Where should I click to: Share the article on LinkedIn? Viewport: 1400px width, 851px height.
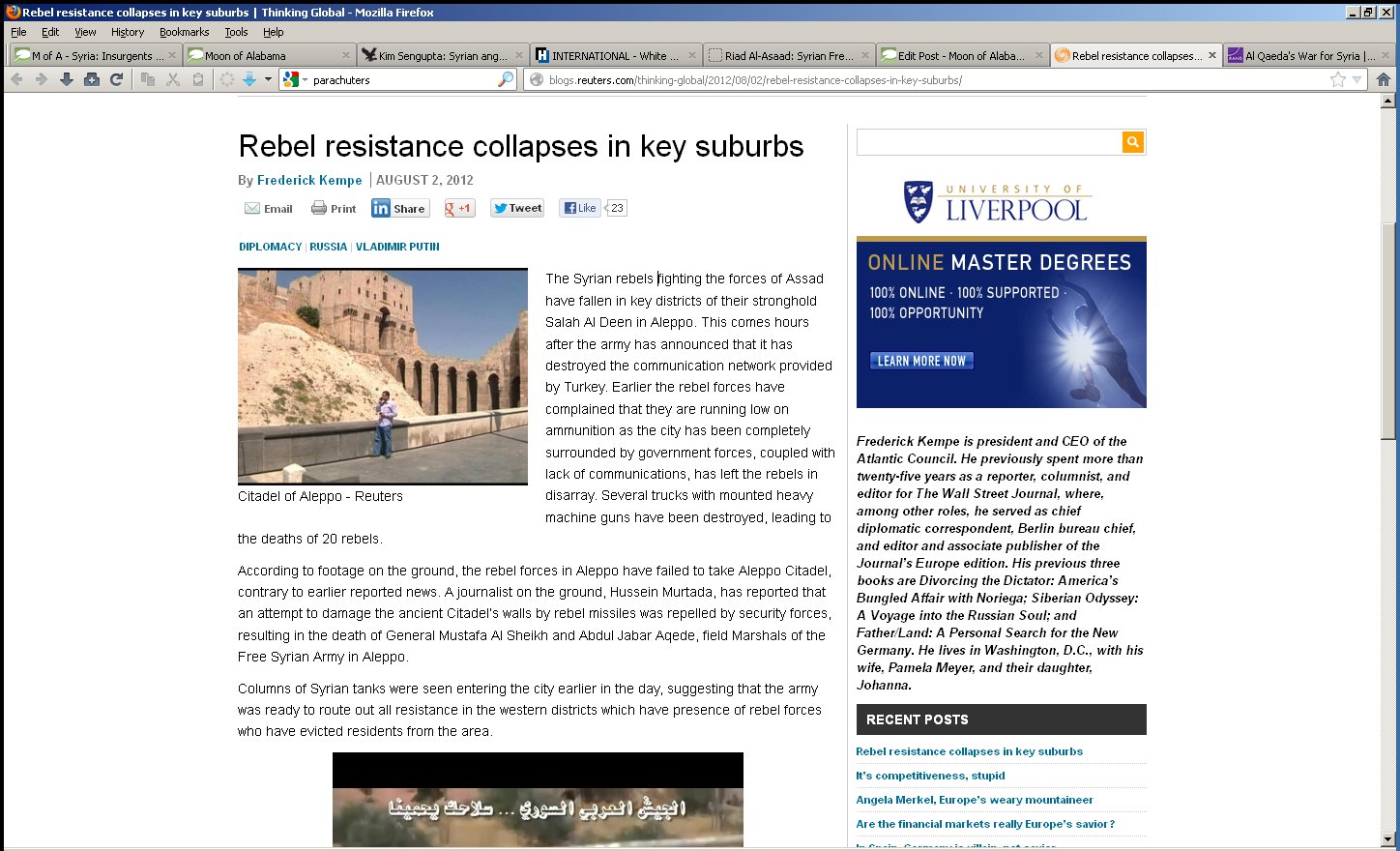pos(400,208)
